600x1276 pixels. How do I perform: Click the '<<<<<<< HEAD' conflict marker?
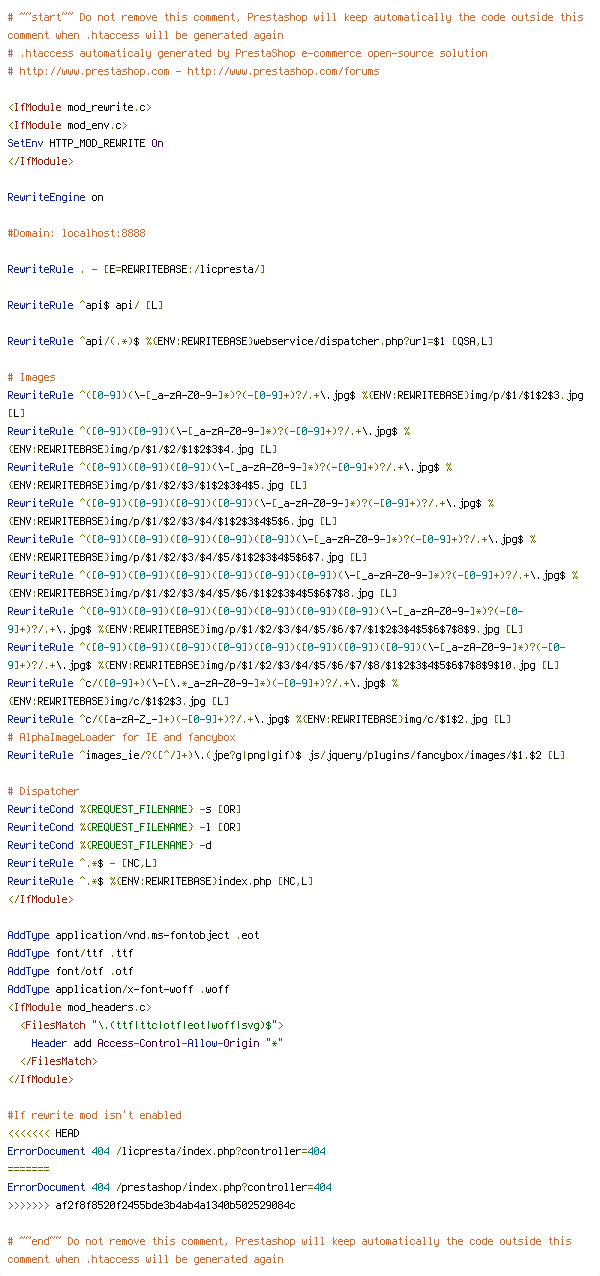[x=43, y=1133]
